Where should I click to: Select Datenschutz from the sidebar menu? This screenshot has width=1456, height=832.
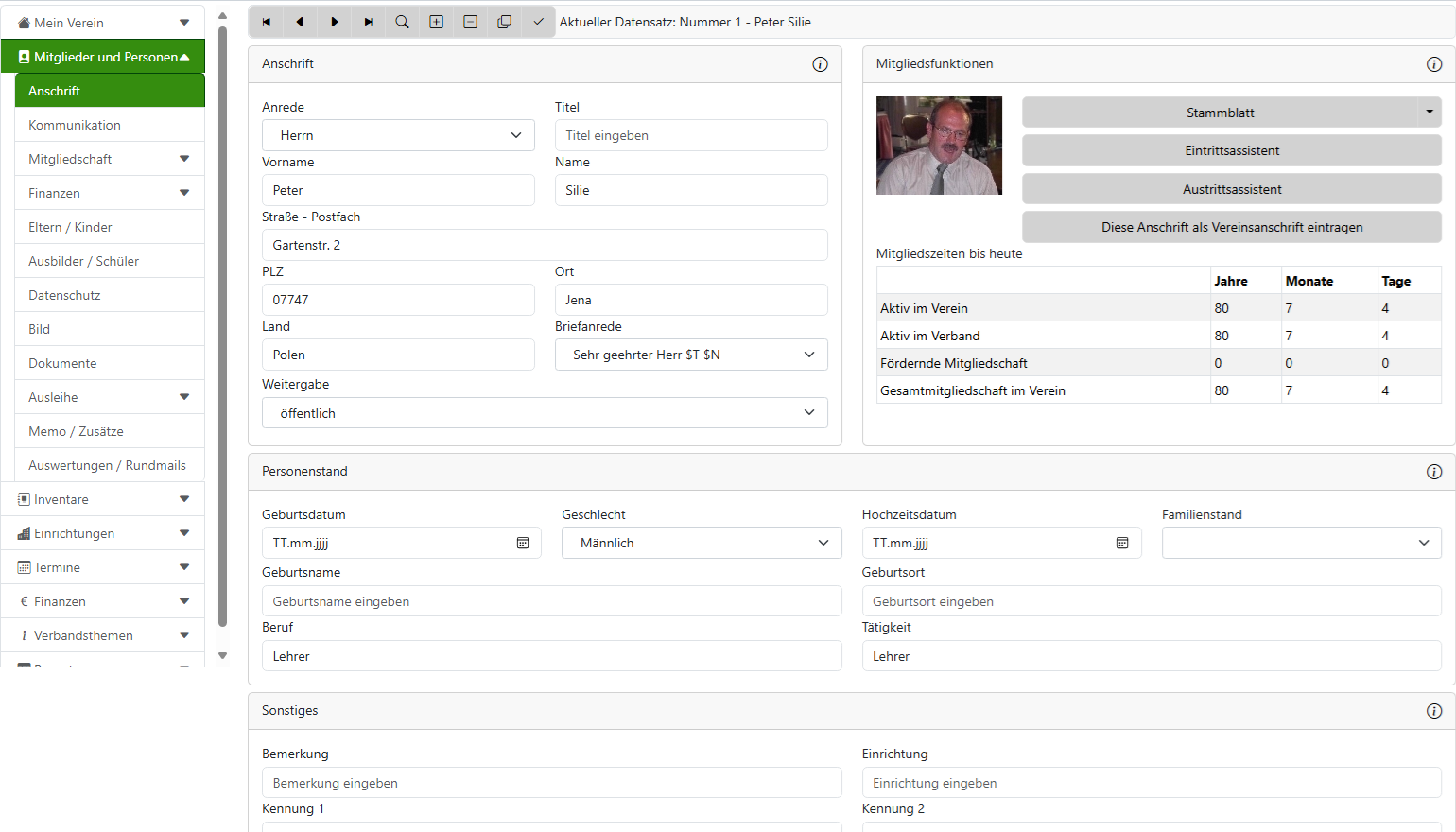pos(64,295)
